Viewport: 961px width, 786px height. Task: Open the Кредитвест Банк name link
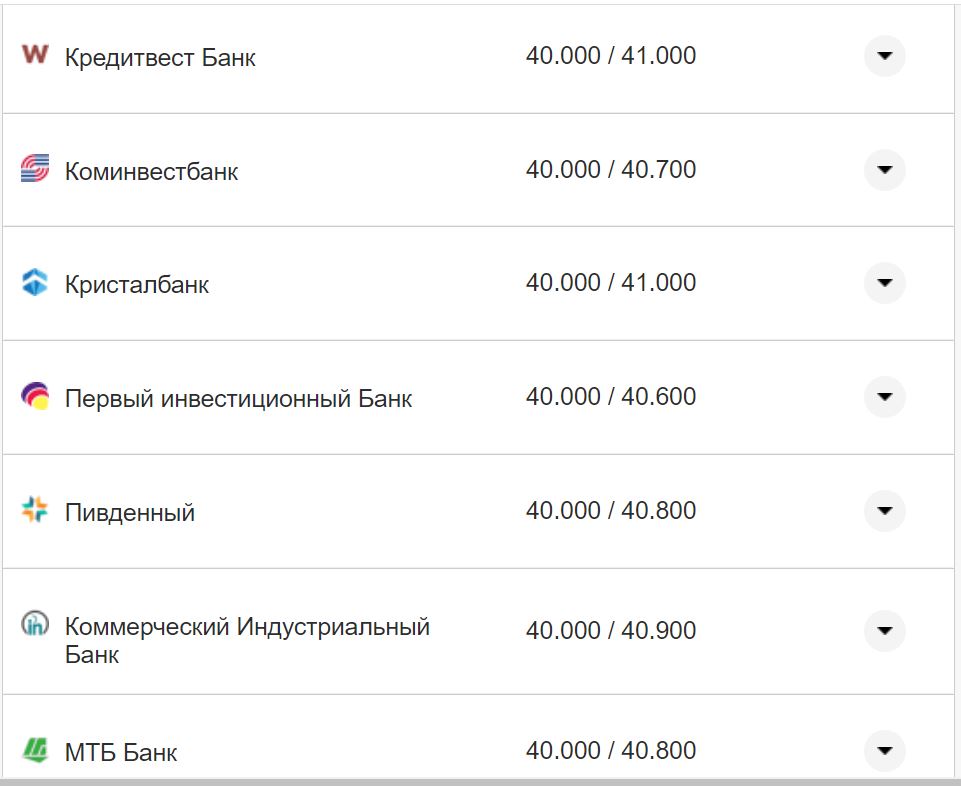[x=160, y=58]
